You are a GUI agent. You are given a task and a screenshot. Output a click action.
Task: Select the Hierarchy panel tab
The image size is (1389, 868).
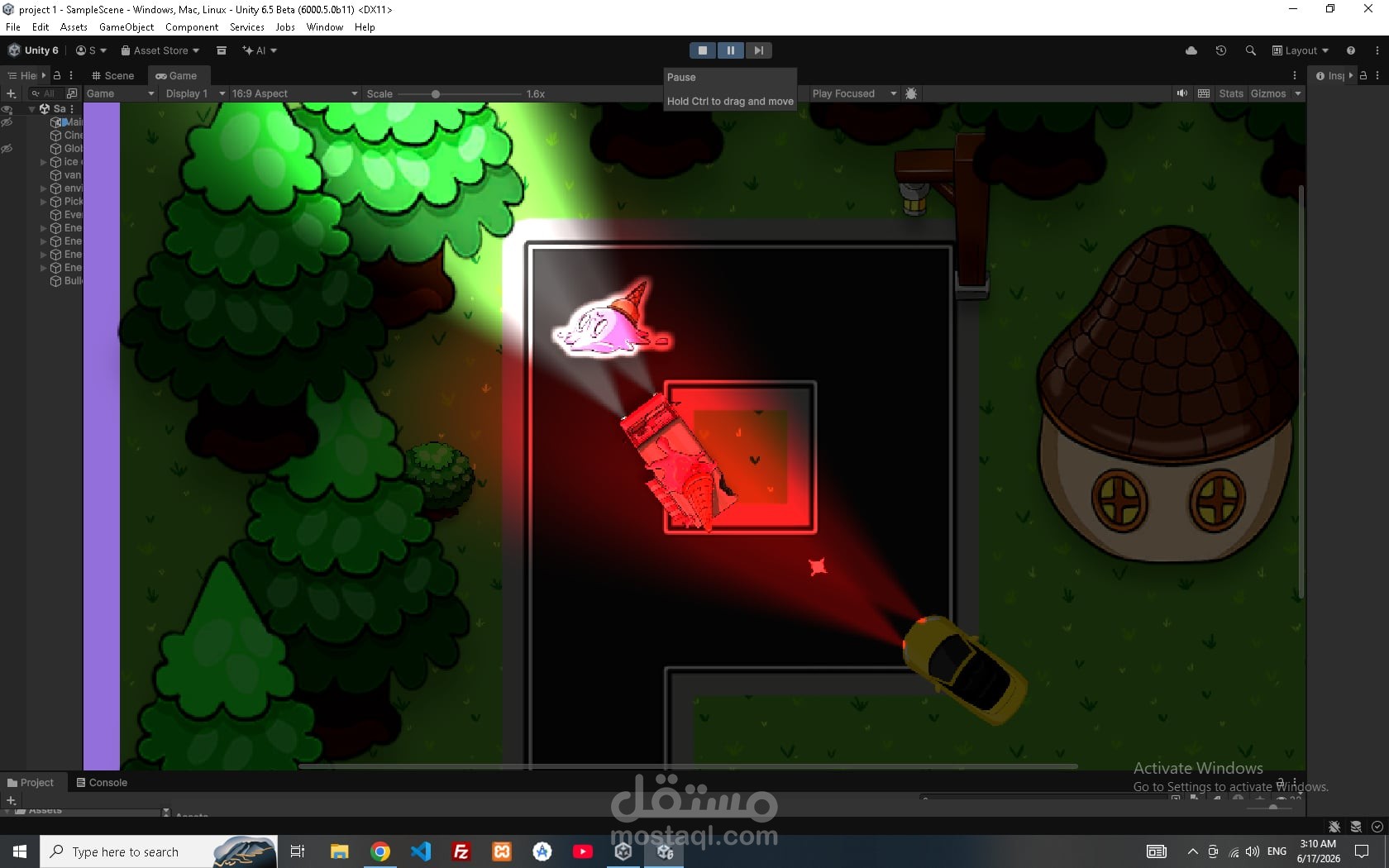[23, 75]
